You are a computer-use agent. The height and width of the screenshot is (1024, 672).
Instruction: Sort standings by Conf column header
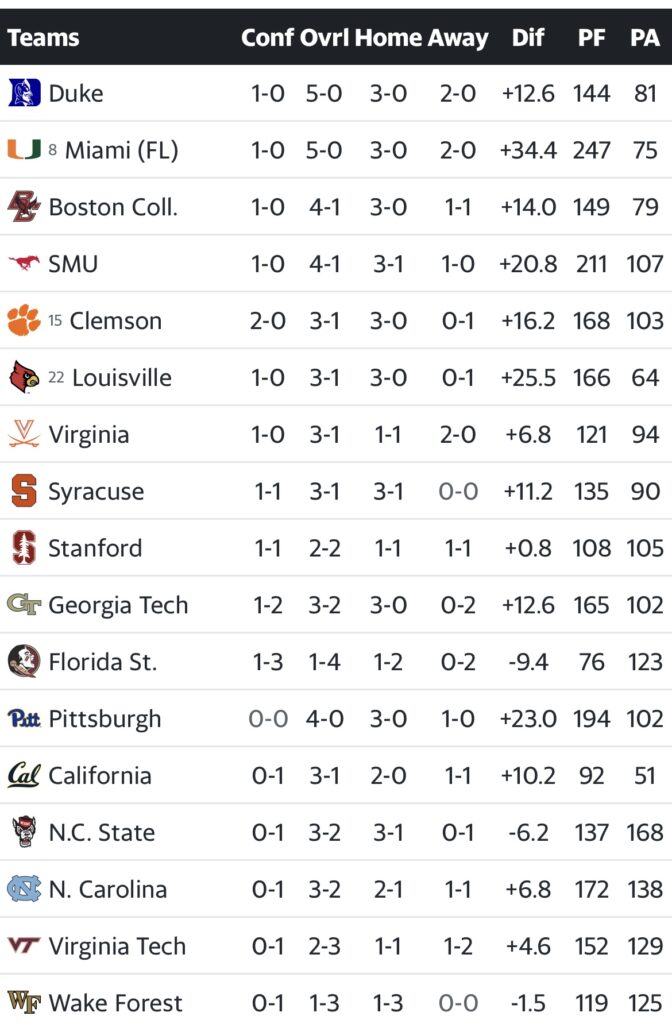click(267, 38)
